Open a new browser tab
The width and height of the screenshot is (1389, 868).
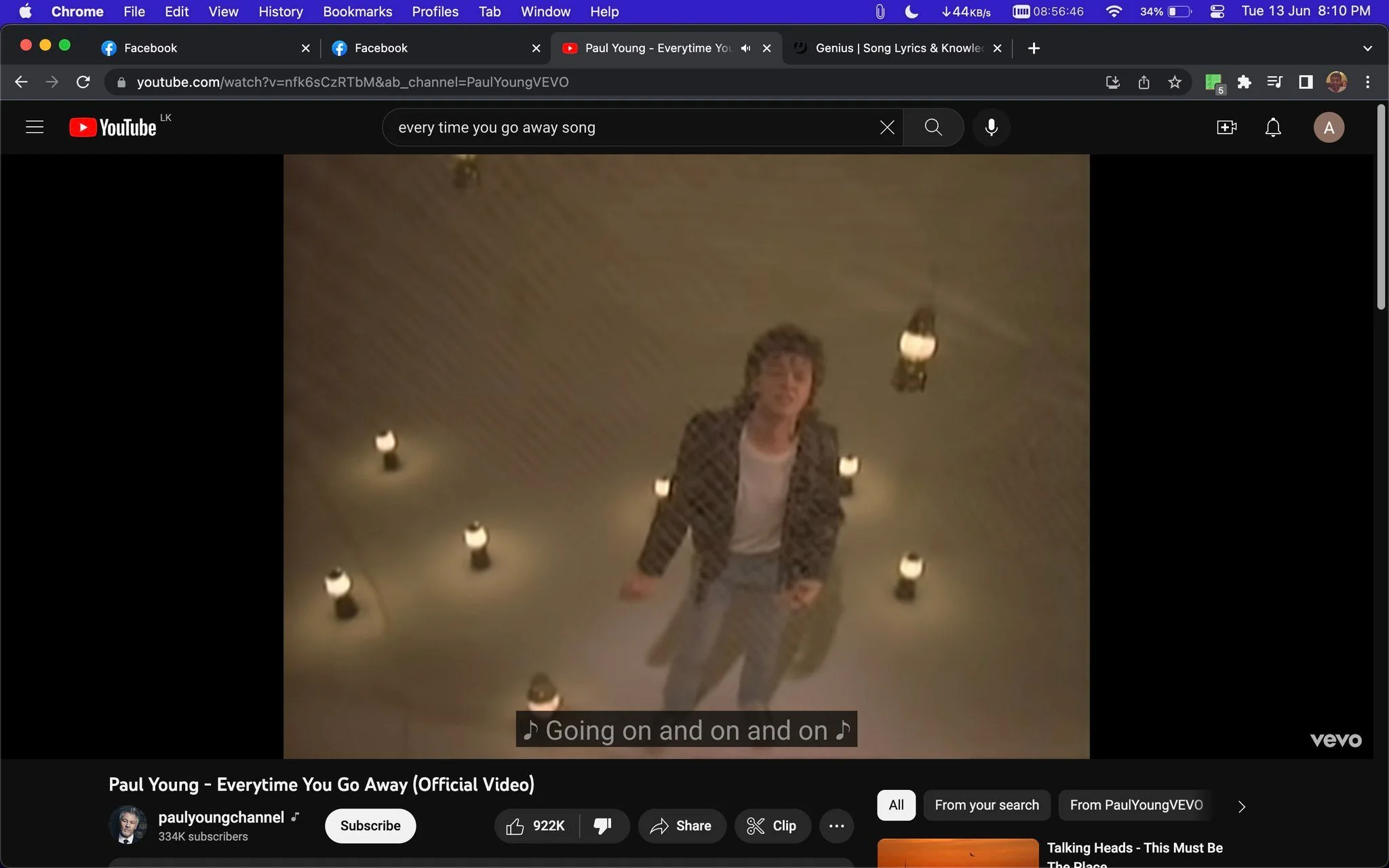1034,48
